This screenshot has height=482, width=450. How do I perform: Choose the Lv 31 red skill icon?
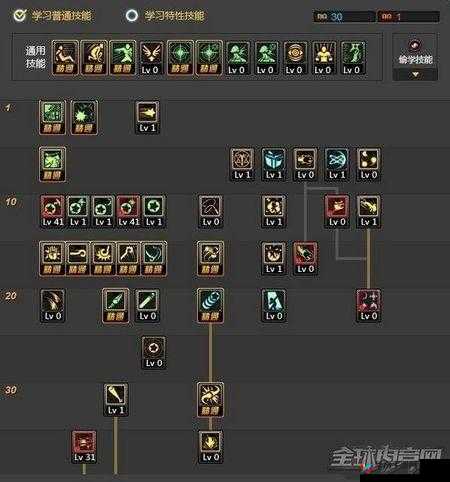pos(84,447)
